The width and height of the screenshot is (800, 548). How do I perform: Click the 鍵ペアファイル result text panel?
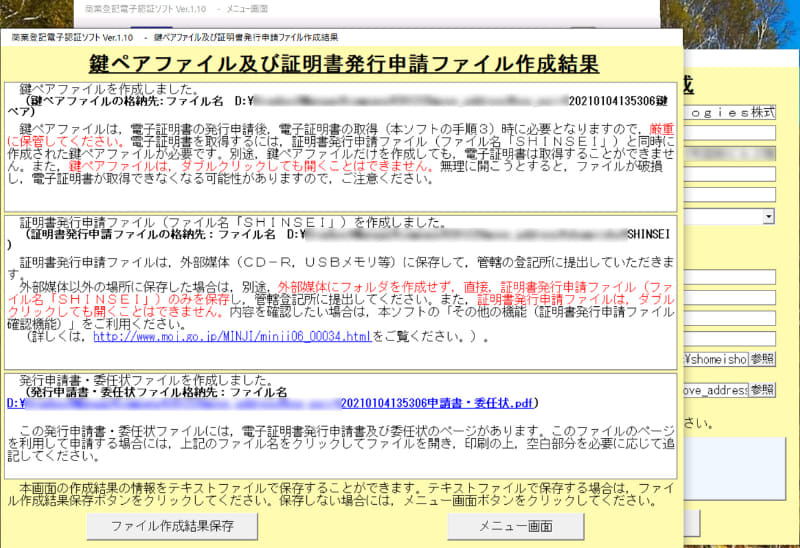(340, 147)
